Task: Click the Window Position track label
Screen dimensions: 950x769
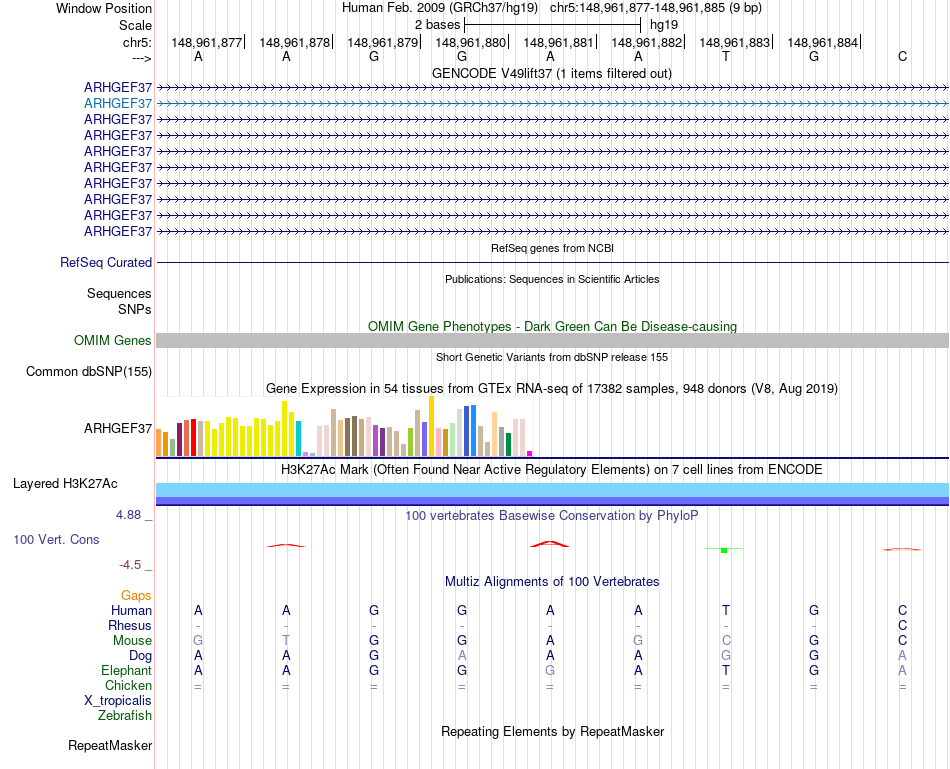Action: [104, 8]
